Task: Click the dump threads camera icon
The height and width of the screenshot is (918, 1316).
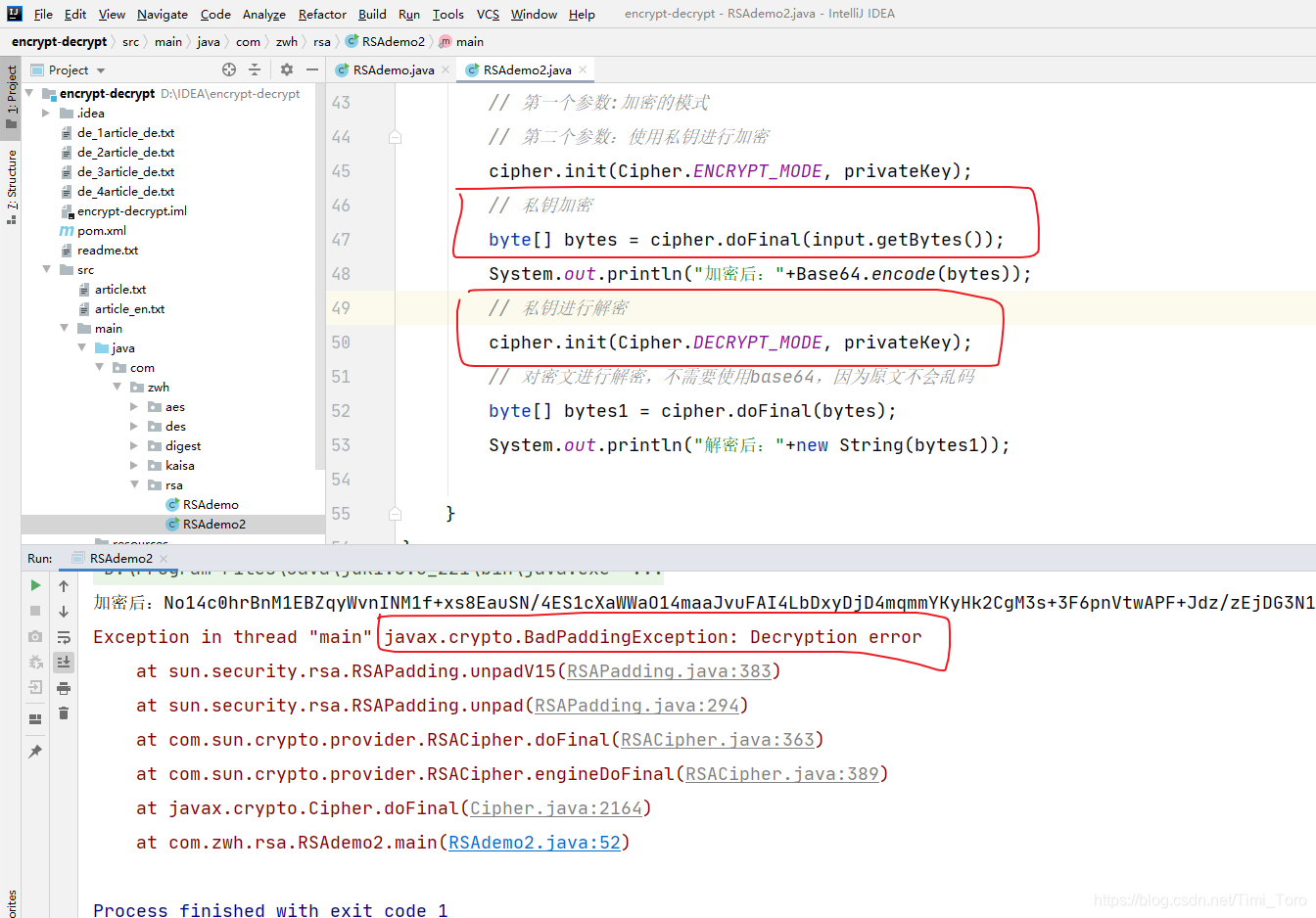Action: coord(35,636)
